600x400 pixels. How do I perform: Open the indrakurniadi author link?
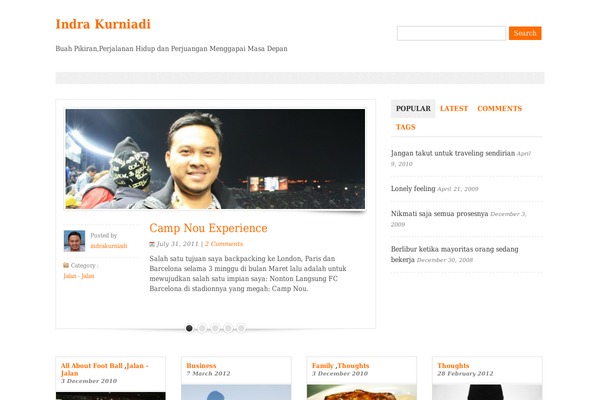[109, 246]
